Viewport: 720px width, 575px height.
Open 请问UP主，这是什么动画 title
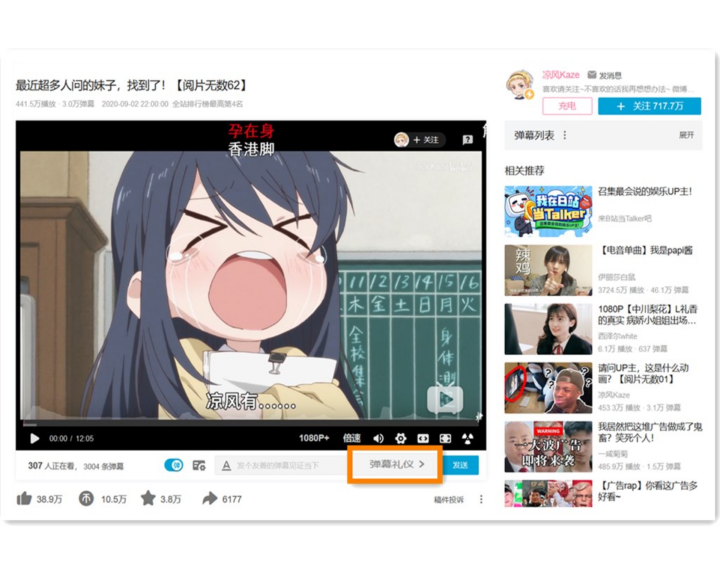[643, 373]
